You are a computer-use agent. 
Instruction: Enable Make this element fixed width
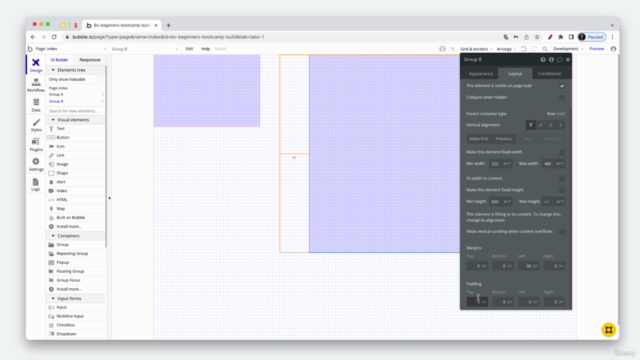click(562, 152)
